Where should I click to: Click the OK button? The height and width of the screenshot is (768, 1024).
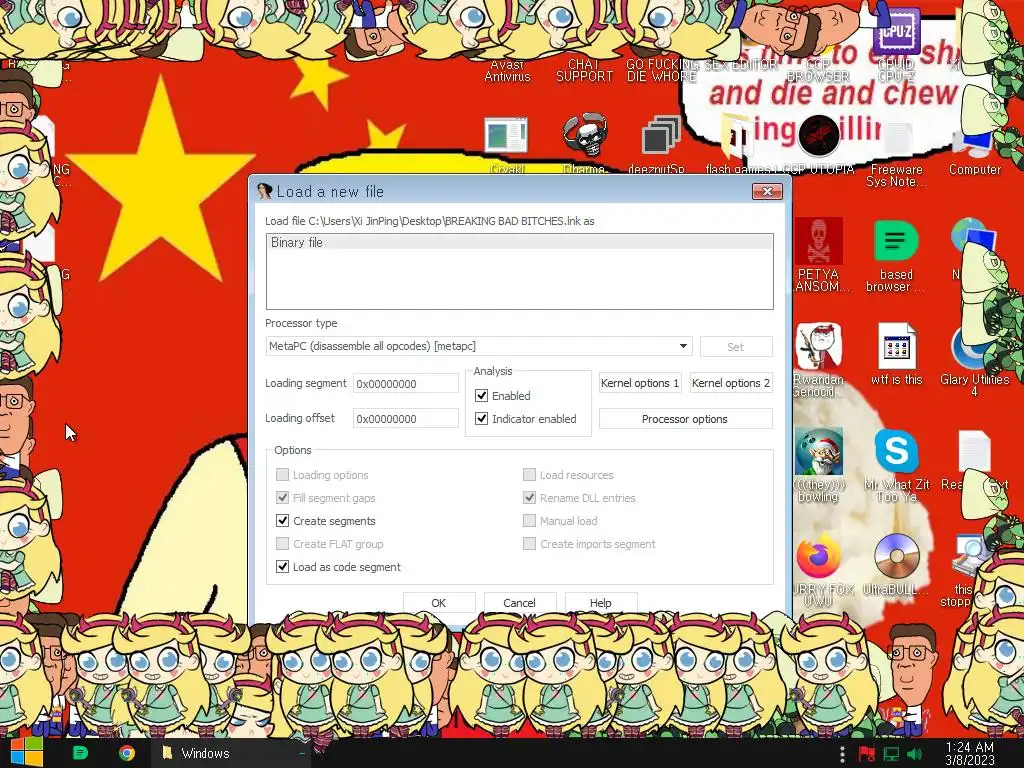439,603
